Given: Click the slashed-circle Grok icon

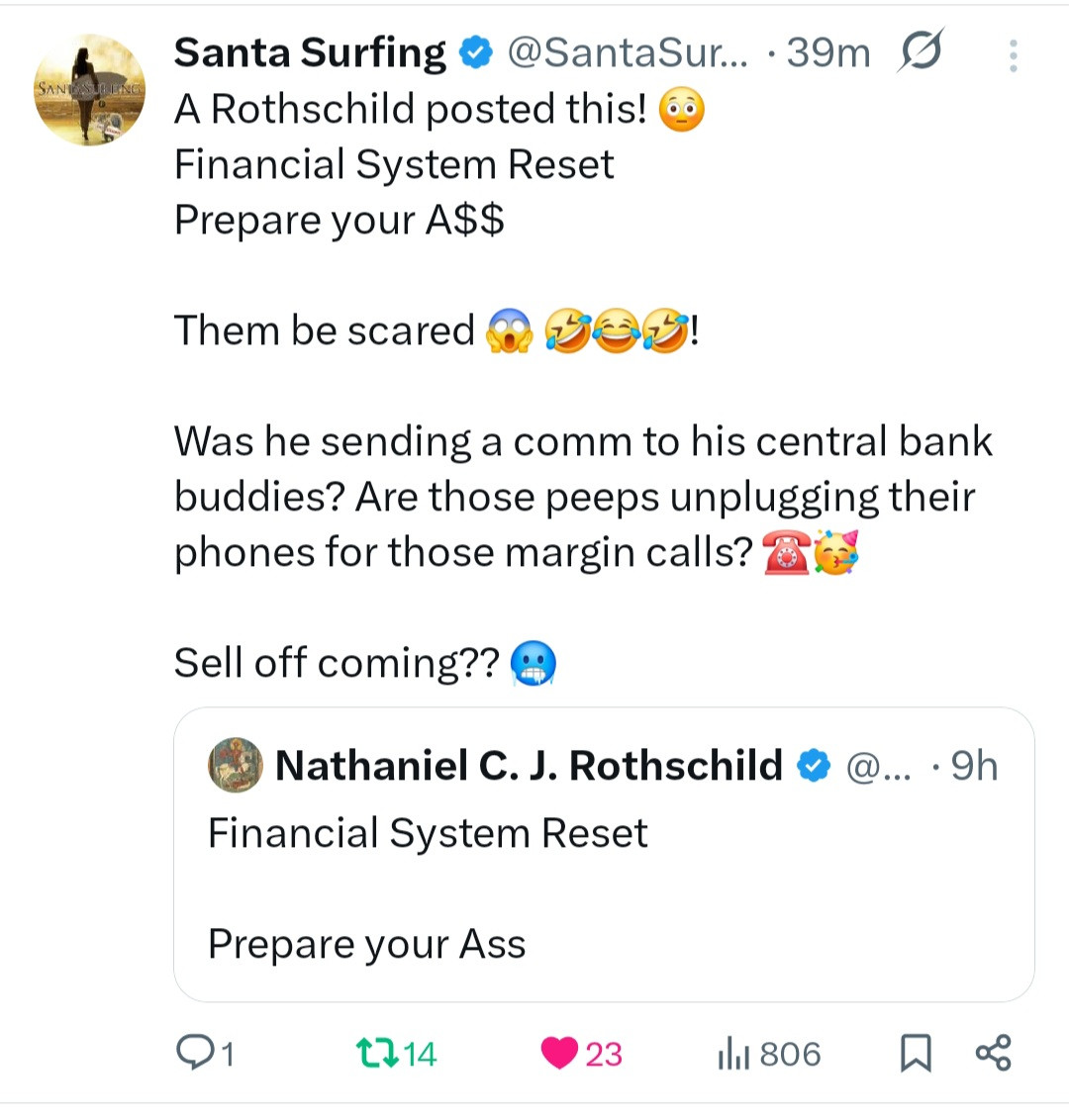Looking at the screenshot, I should (920, 51).
